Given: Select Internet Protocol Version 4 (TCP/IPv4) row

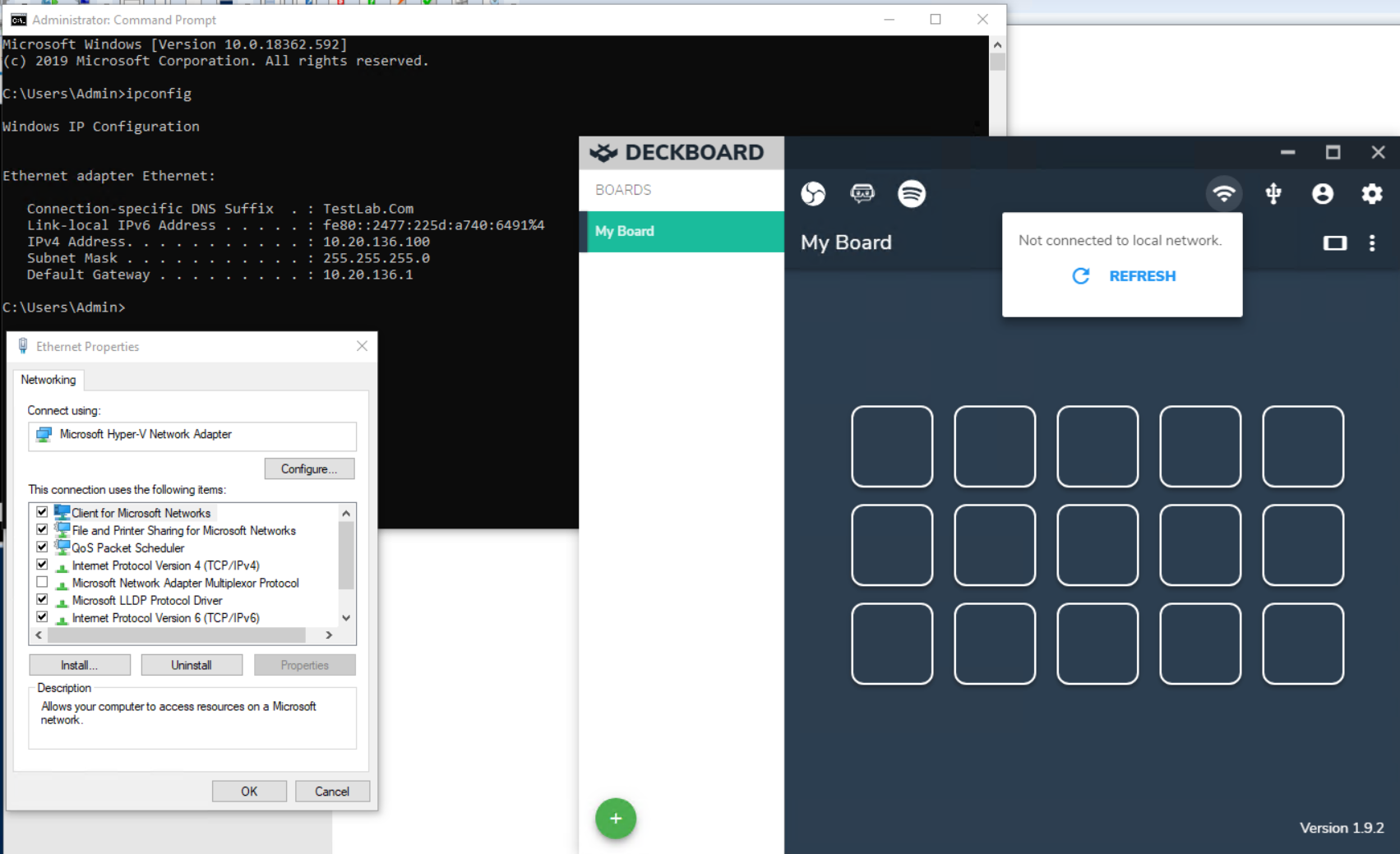Looking at the screenshot, I should [x=165, y=565].
